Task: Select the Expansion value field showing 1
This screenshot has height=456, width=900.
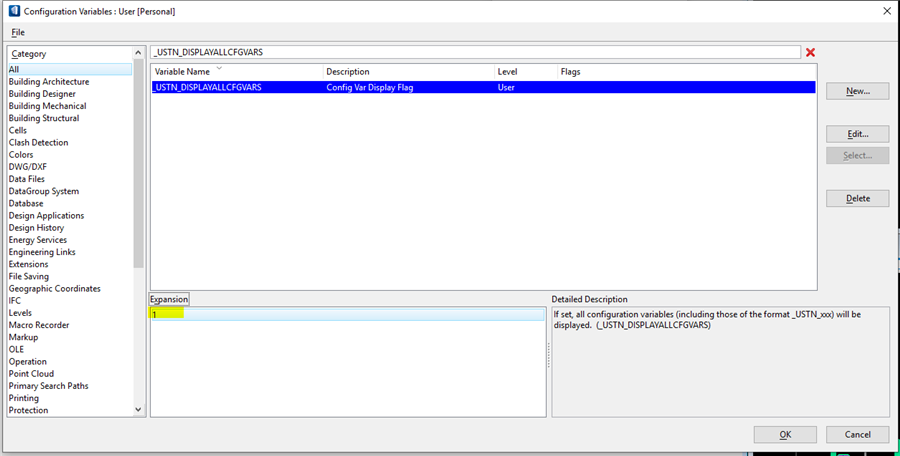Action: pos(348,315)
